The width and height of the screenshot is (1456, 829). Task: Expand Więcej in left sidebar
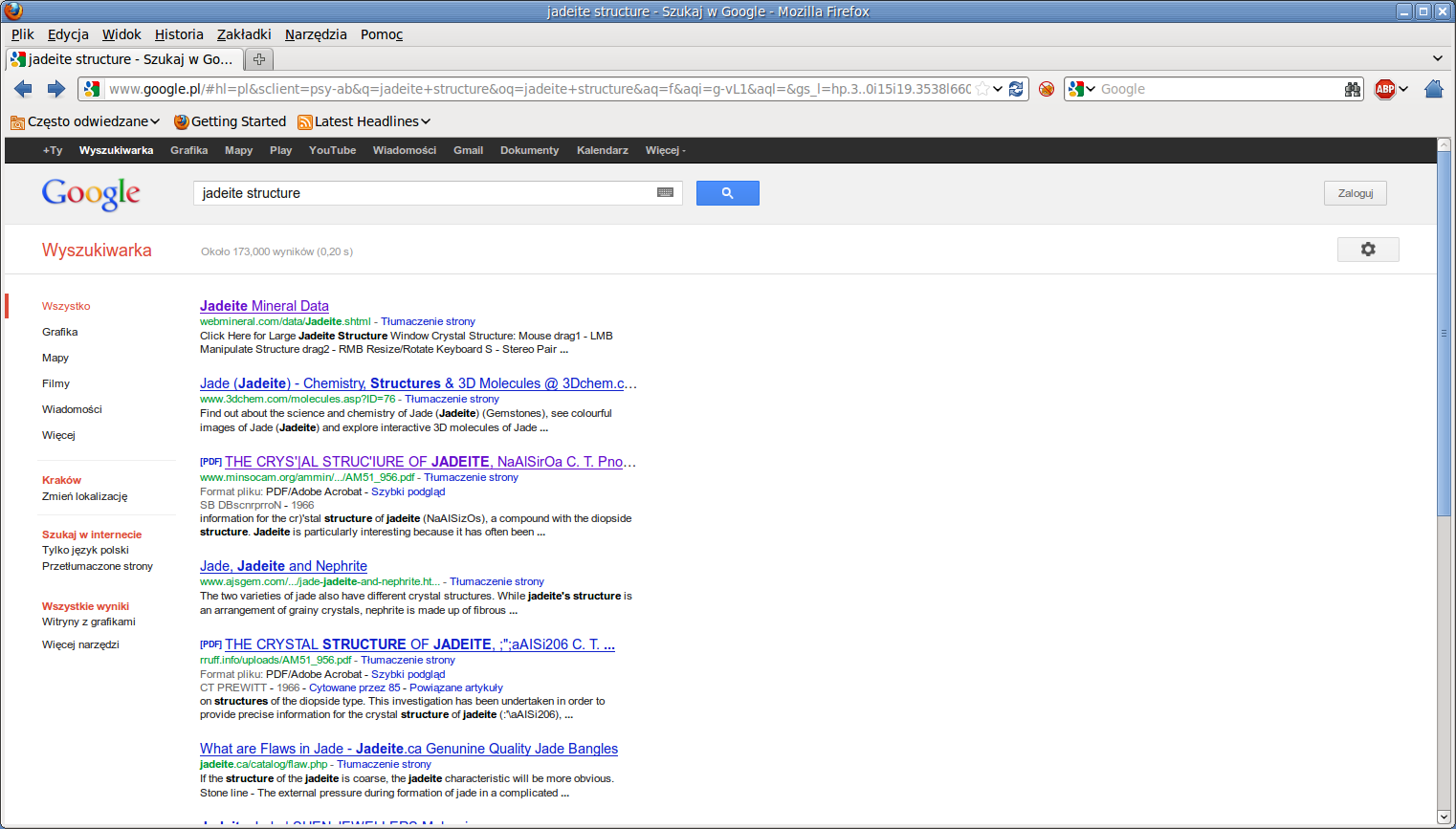pos(58,435)
